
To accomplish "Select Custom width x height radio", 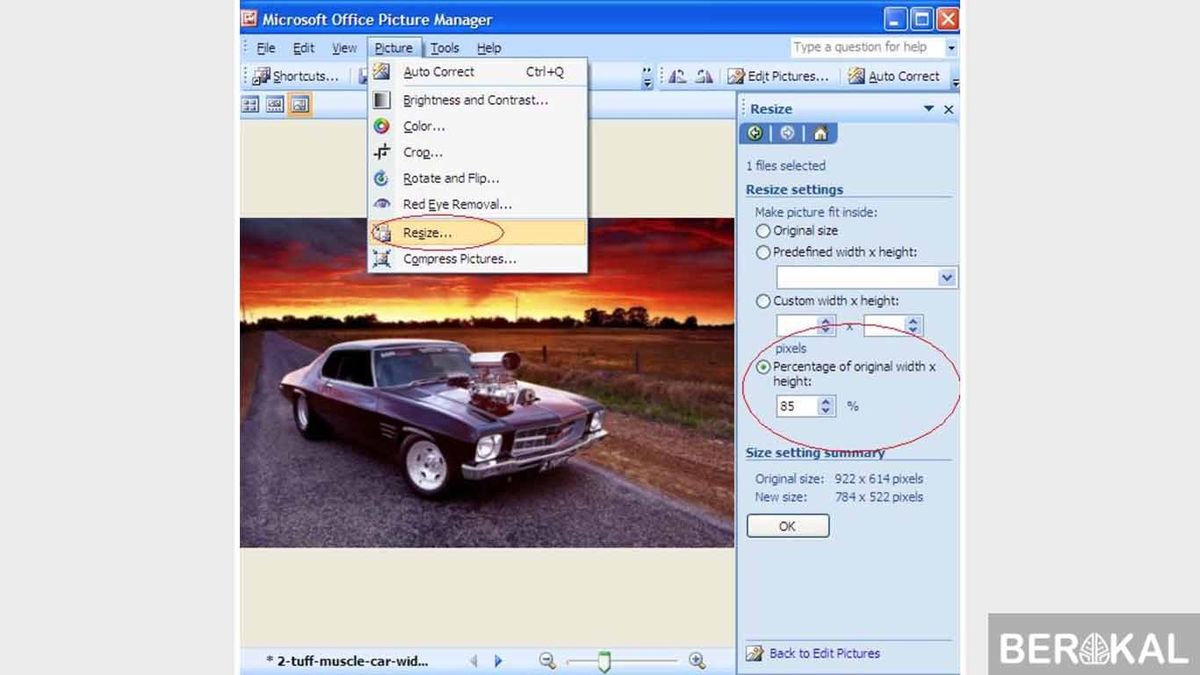I will [x=764, y=301].
